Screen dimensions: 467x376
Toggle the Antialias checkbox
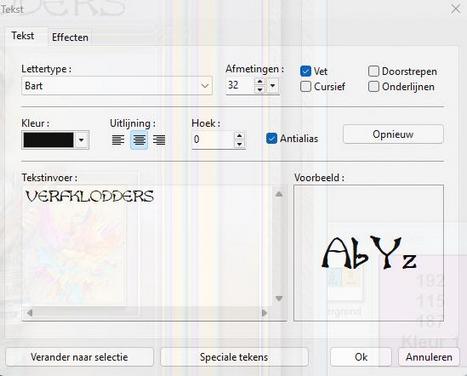click(x=272, y=138)
